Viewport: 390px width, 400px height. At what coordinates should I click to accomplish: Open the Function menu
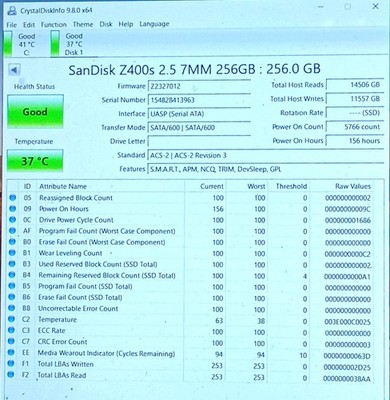54,25
